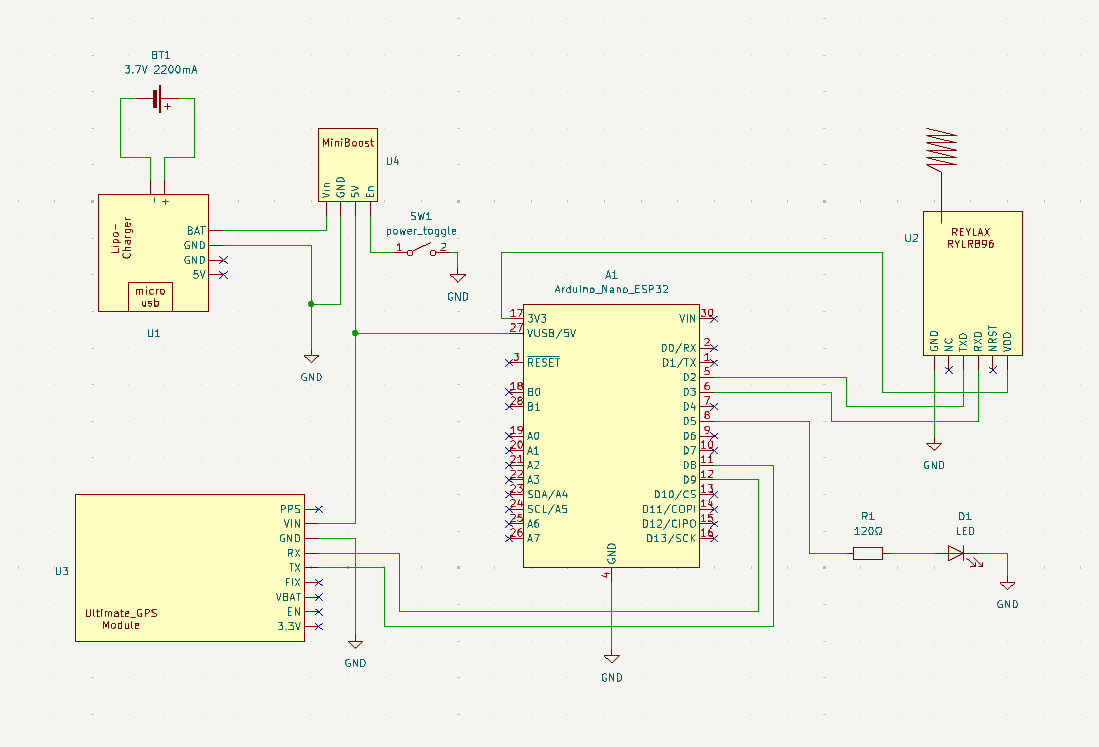Click the no-connect marker on charger 5V pin
This screenshot has height=747, width=1099.
click(x=224, y=275)
